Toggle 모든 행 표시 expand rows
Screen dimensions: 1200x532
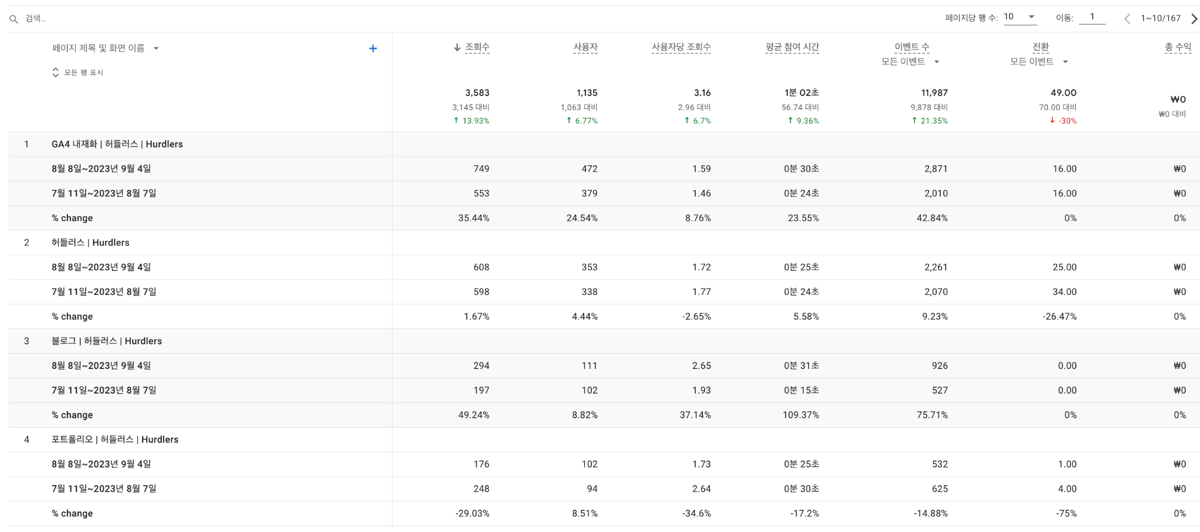coord(78,72)
